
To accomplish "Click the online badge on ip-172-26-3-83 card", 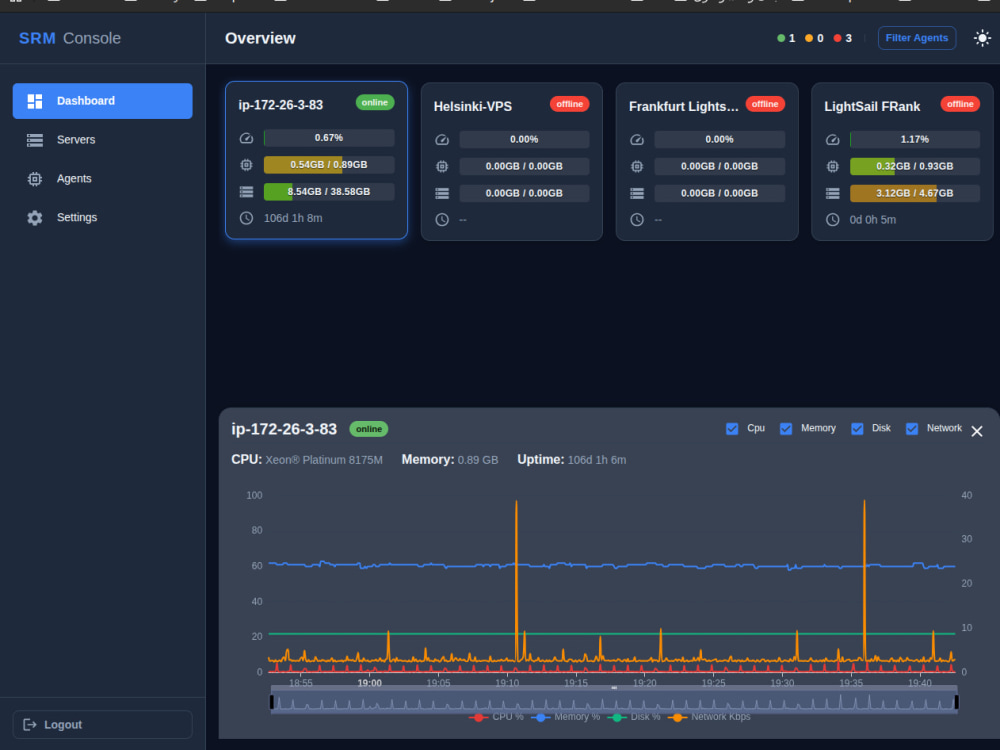I will [374, 103].
